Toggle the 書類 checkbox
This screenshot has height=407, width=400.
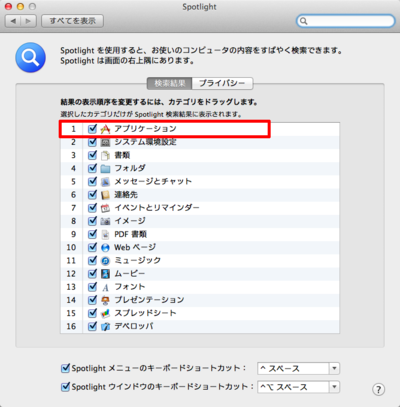coord(92,155)
